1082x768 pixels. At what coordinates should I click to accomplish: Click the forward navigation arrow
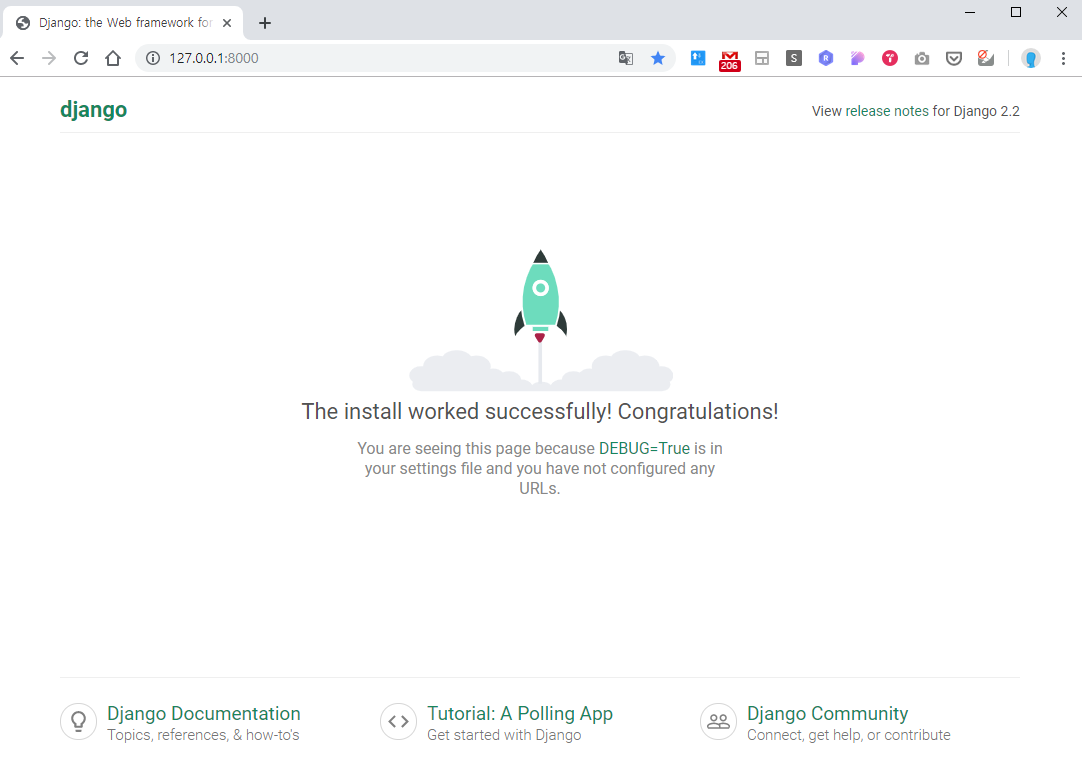point(49,59)
